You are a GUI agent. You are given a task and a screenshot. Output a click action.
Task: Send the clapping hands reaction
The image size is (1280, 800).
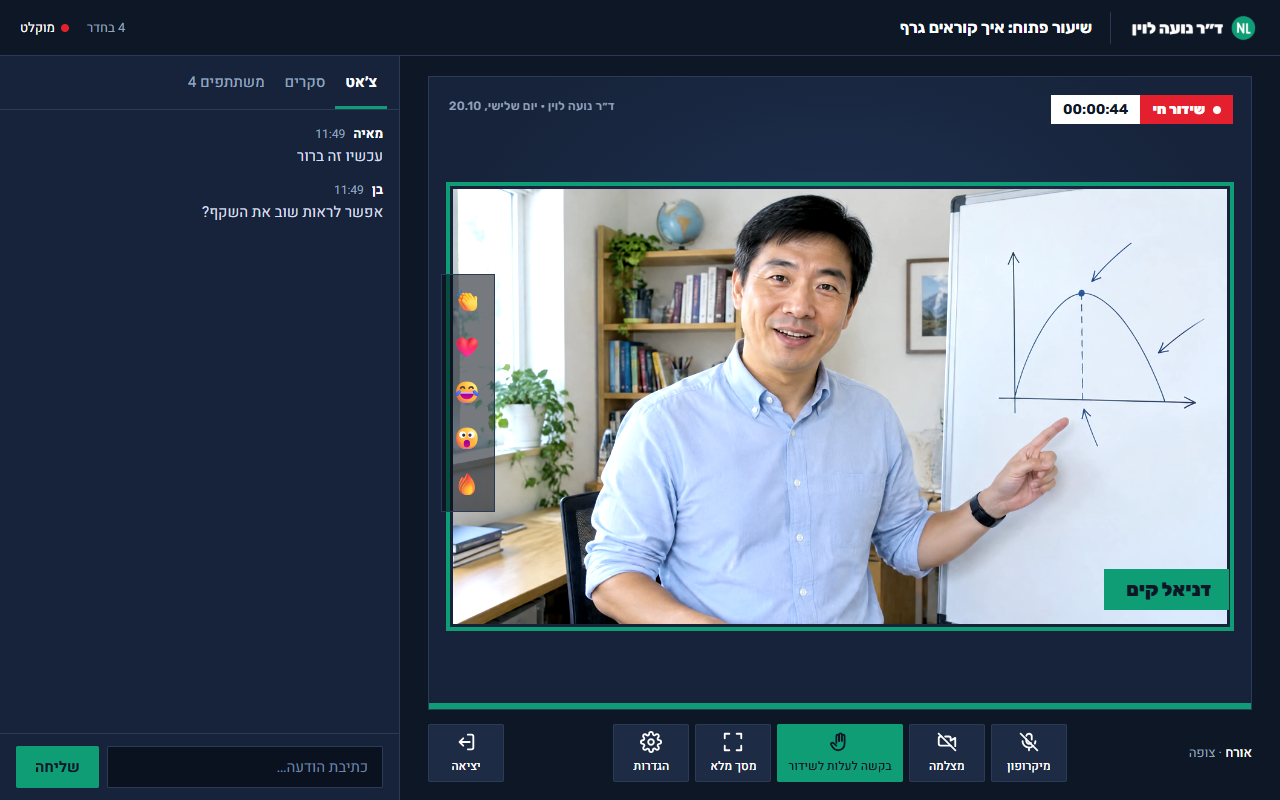(467, 301)
